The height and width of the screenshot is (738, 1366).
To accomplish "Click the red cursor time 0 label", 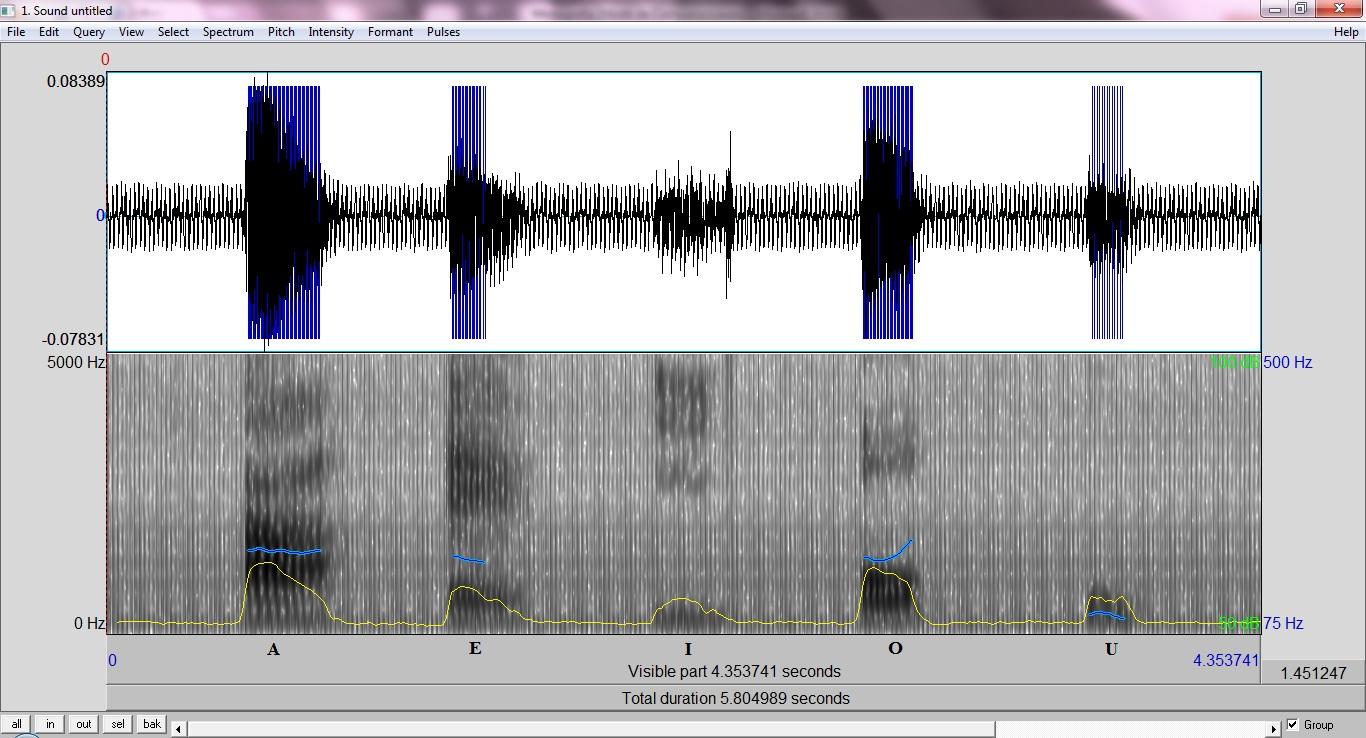I will [105, 60].
